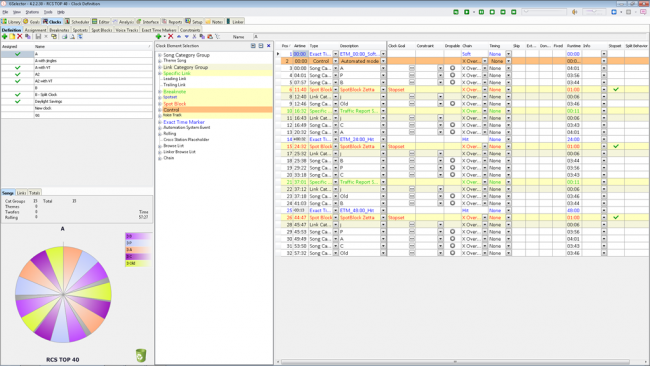Open Timing dropdown on row 1
The width and height of the screenshot is (650, 366).
509,54
